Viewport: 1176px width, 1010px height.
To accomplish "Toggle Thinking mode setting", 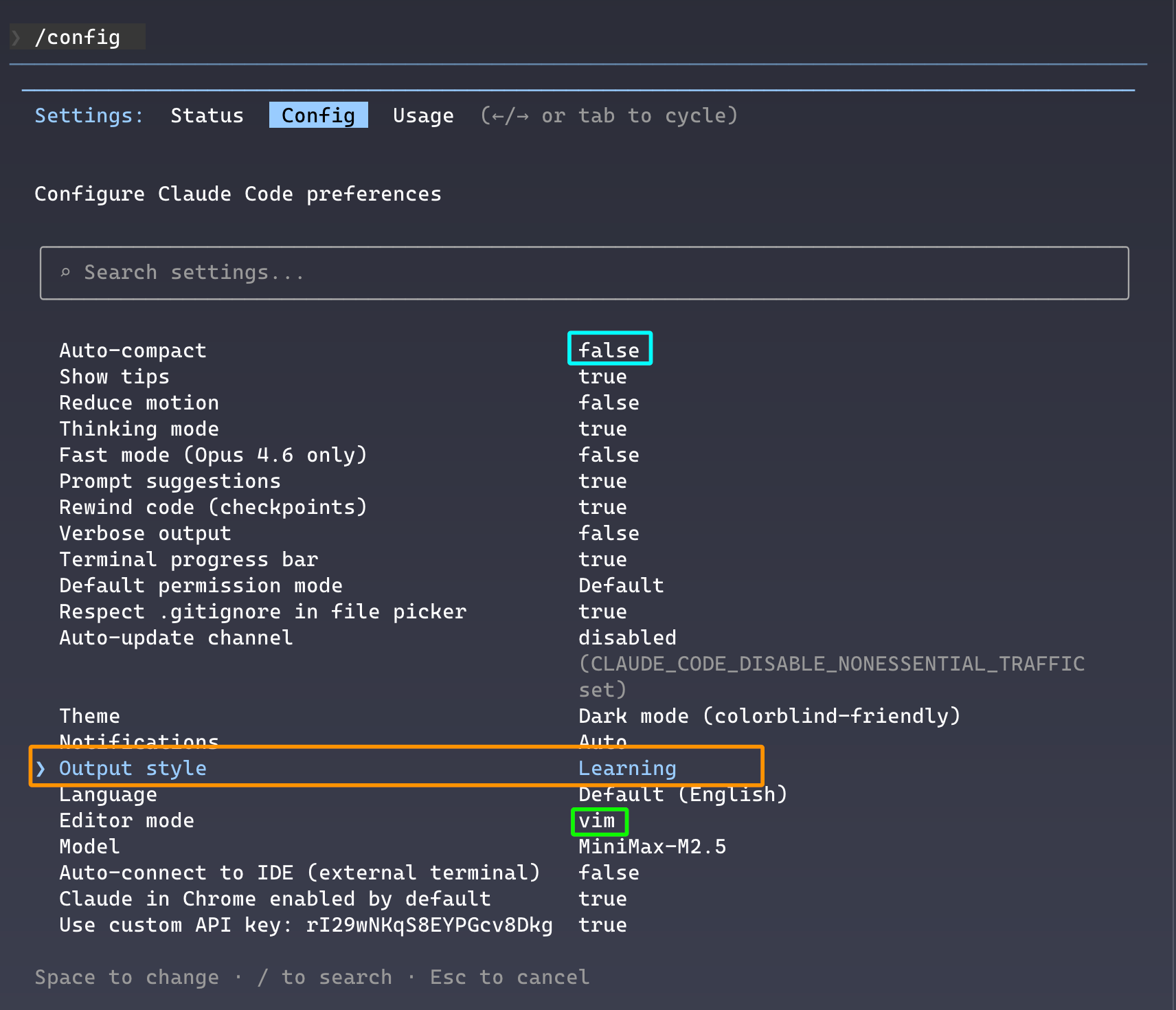I will [602, 429].
